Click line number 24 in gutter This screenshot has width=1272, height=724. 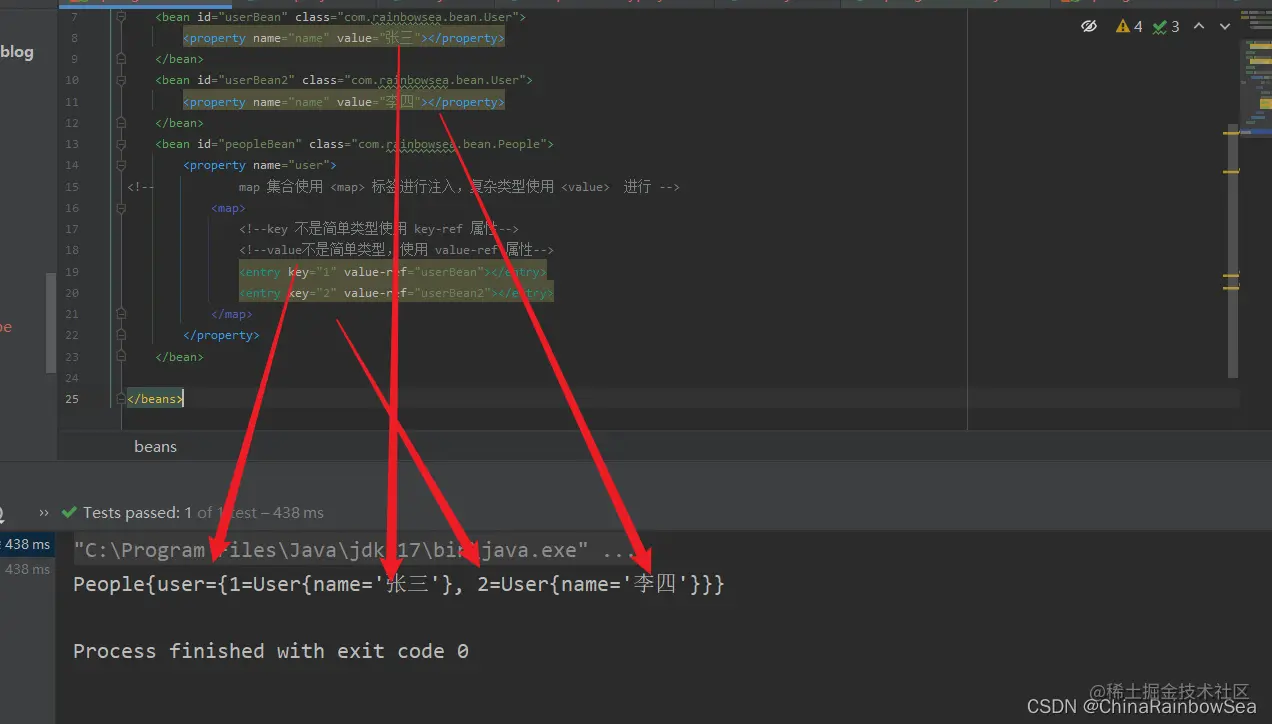coord(71,378)
